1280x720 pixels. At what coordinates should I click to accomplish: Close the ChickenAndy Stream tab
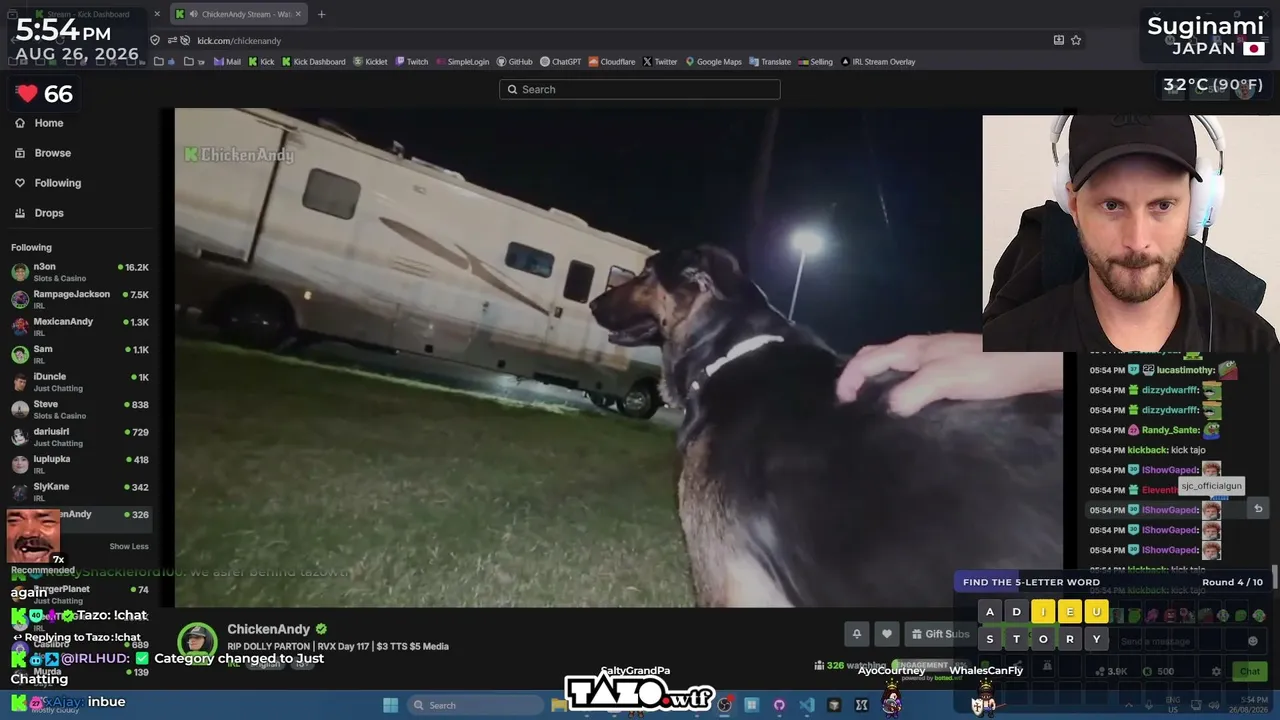[x=298, y=14]
